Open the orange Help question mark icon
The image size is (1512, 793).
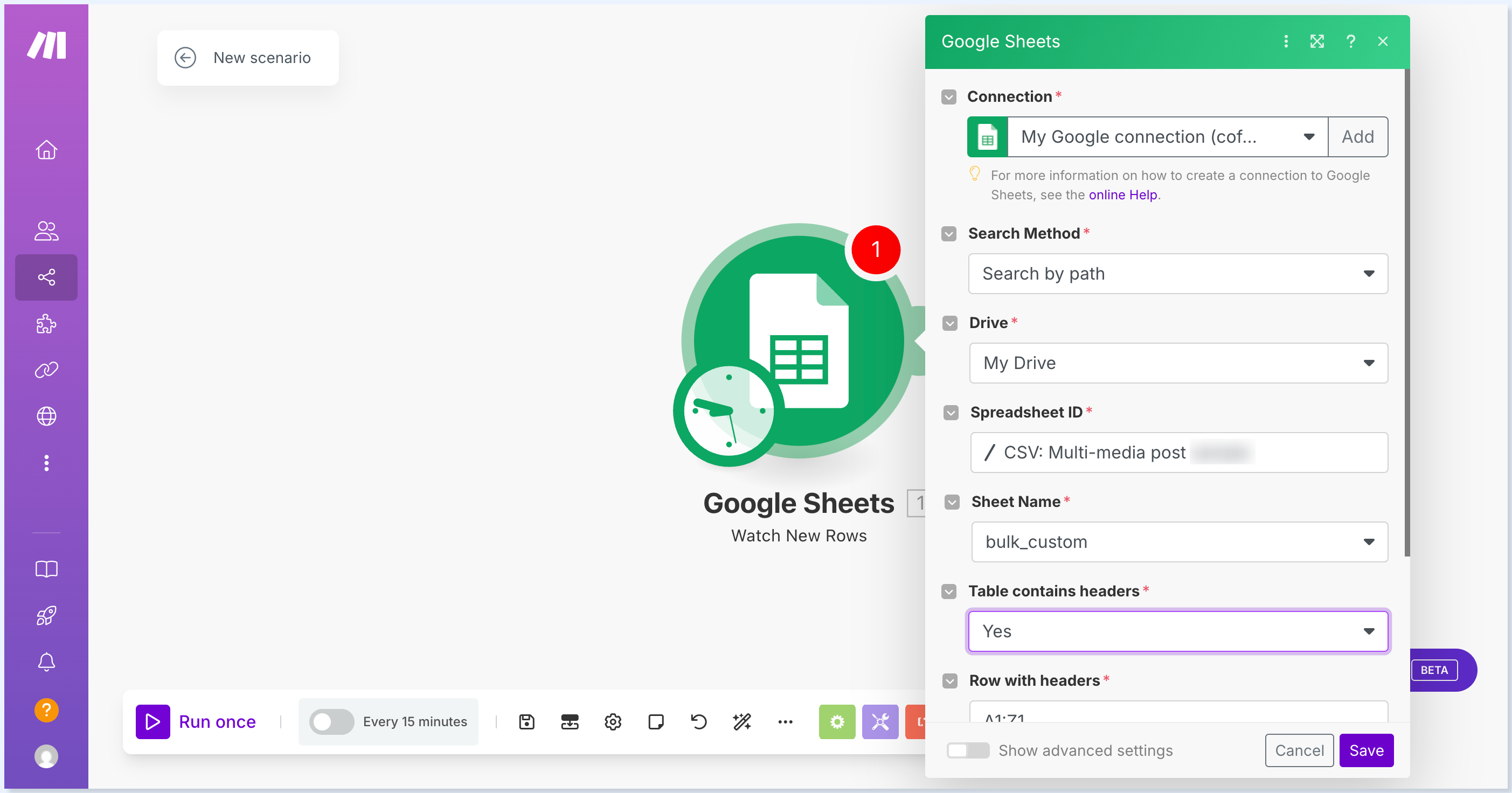[46, 710]
